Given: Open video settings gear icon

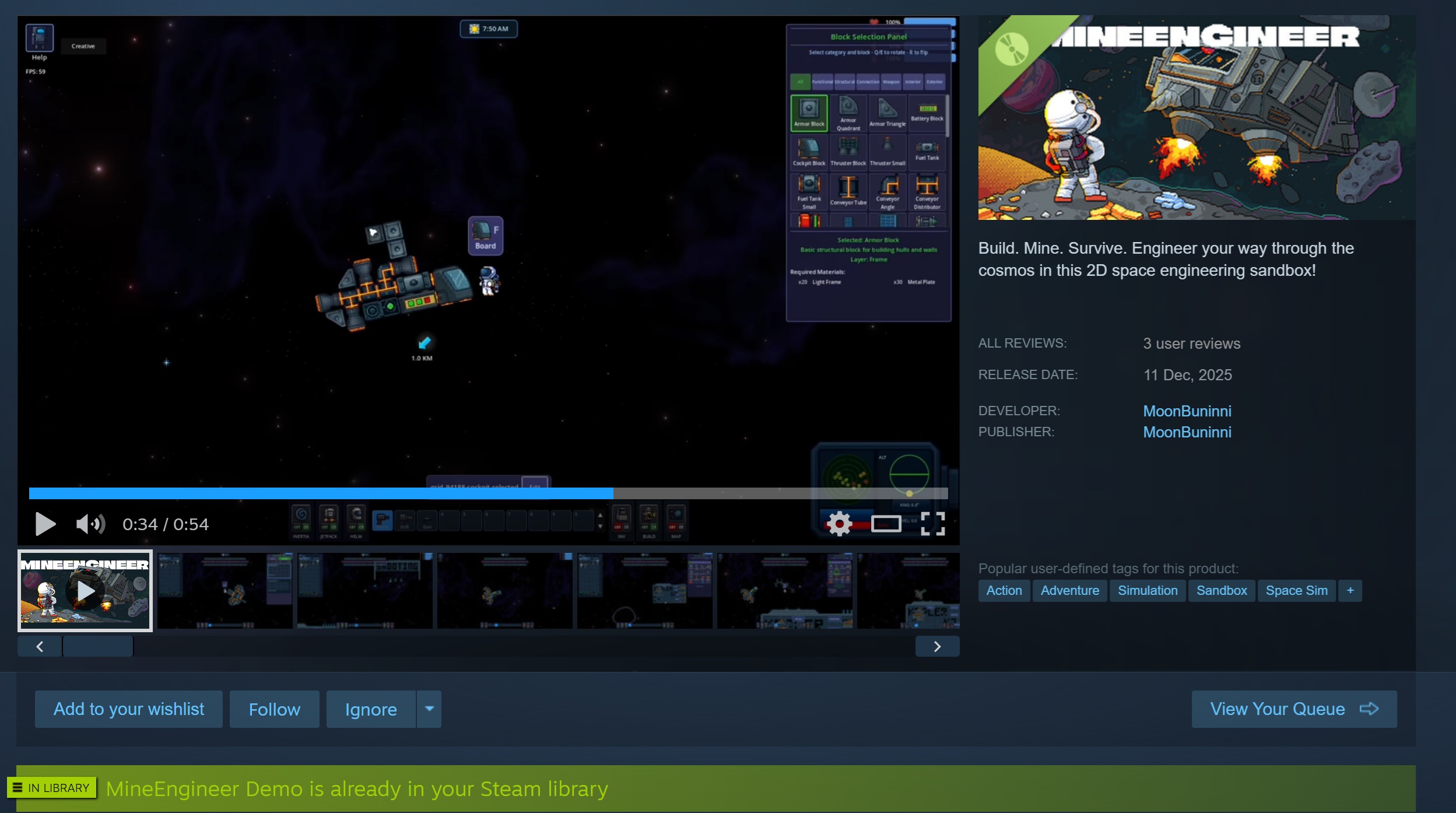Looking at the screenshot, I should (x=839, y=524).
